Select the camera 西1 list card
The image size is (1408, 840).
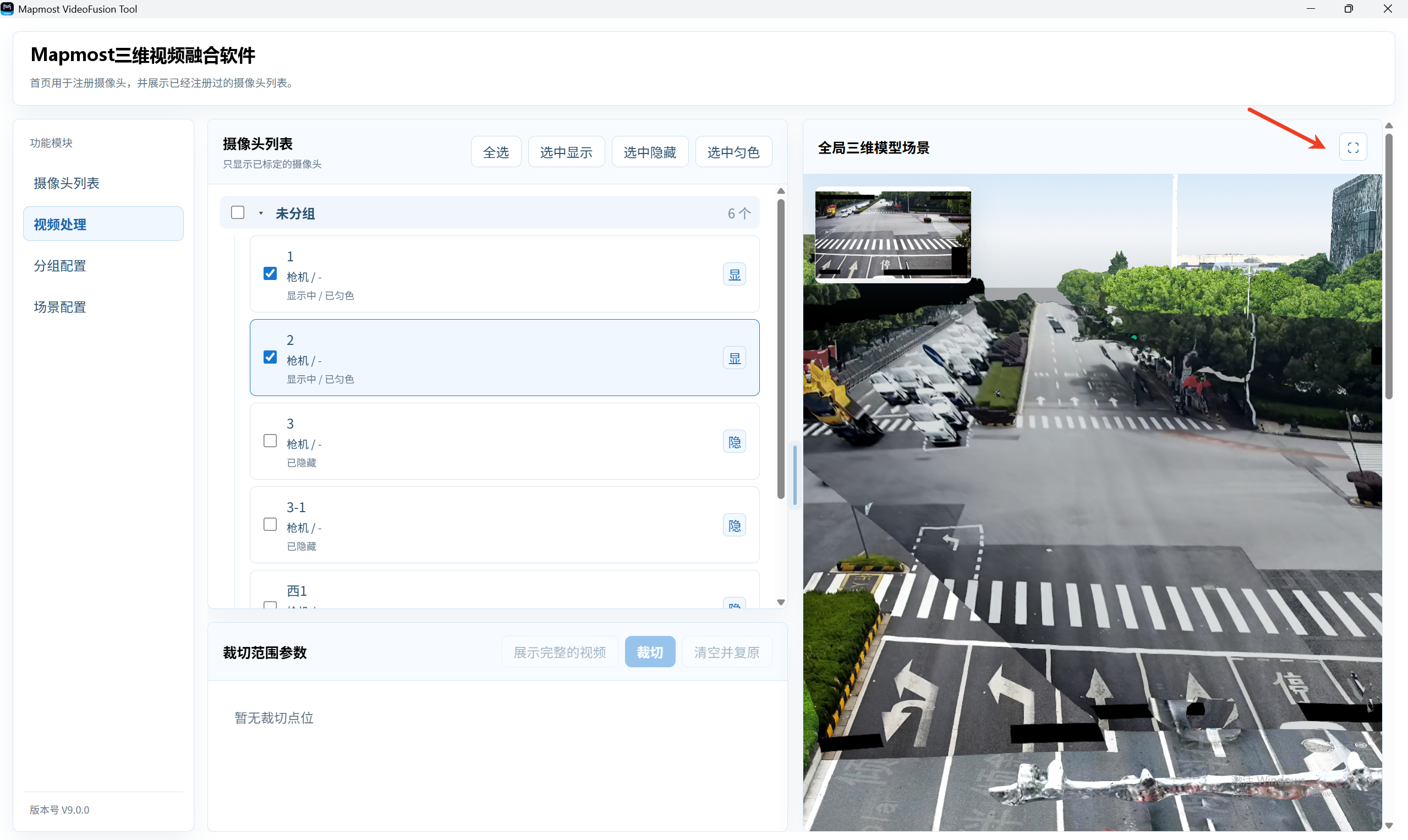pos(505,590)
